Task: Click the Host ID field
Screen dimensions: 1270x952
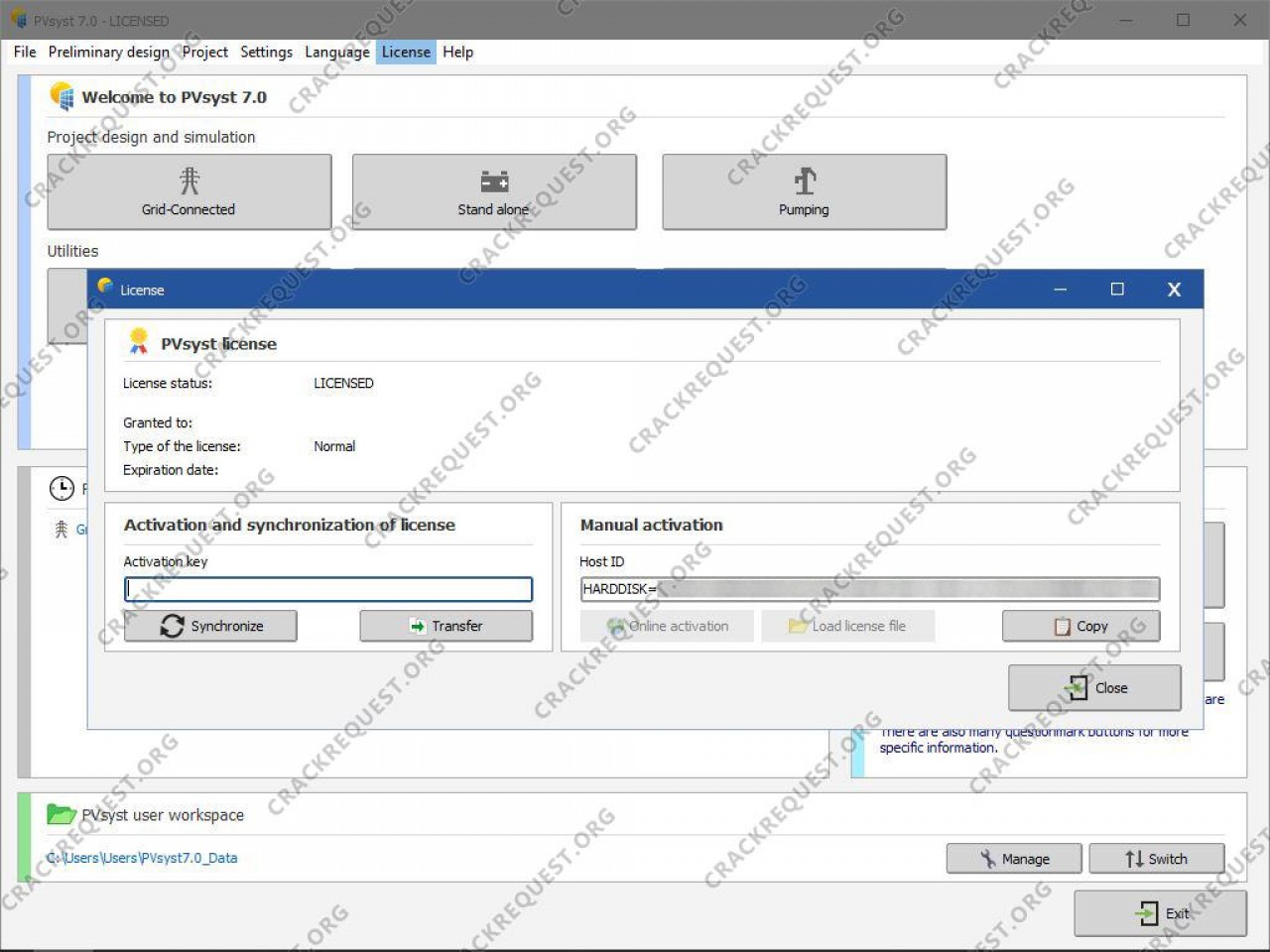Action: coord(869,589)
